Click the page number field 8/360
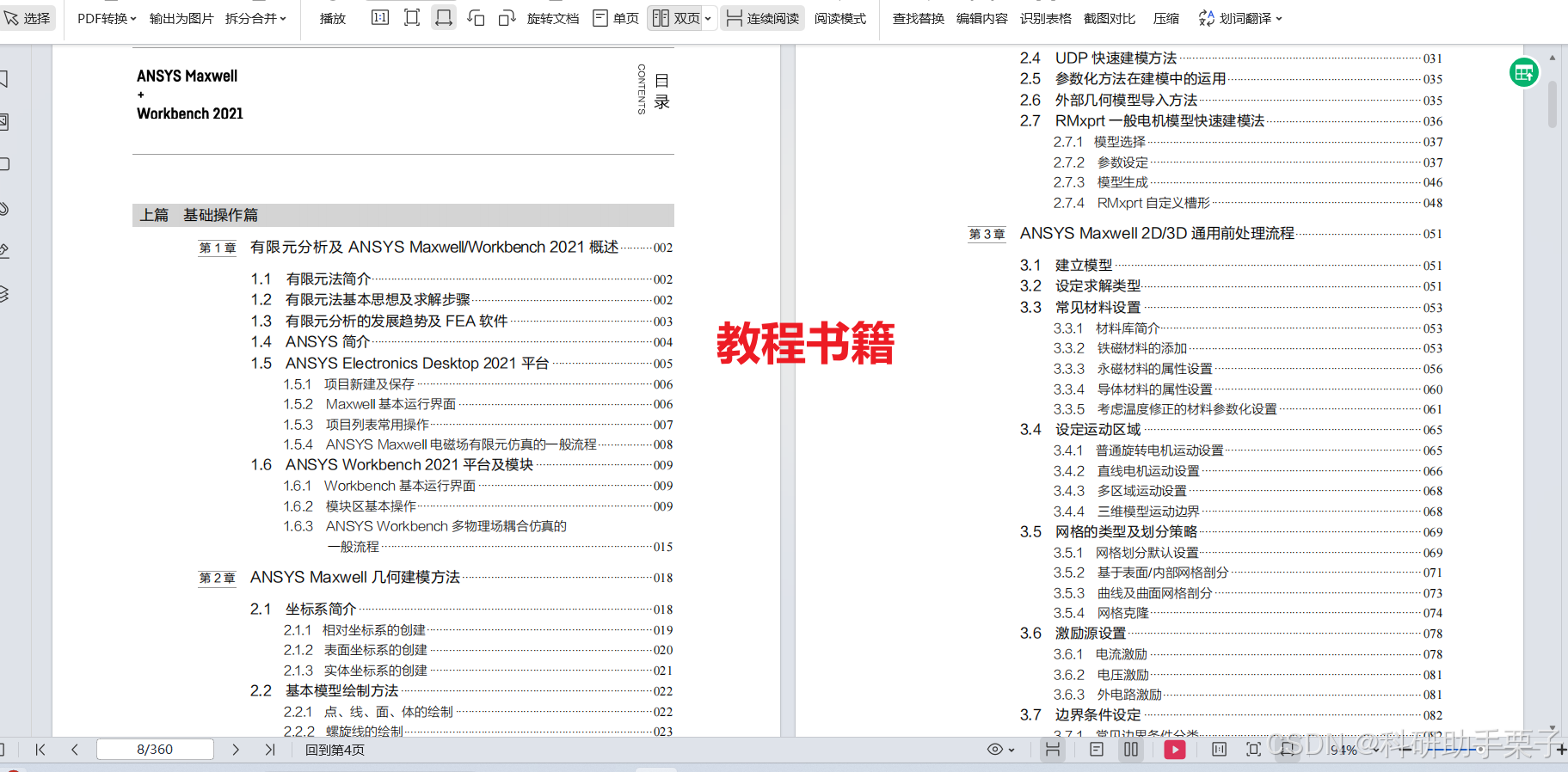 [155, 750]
